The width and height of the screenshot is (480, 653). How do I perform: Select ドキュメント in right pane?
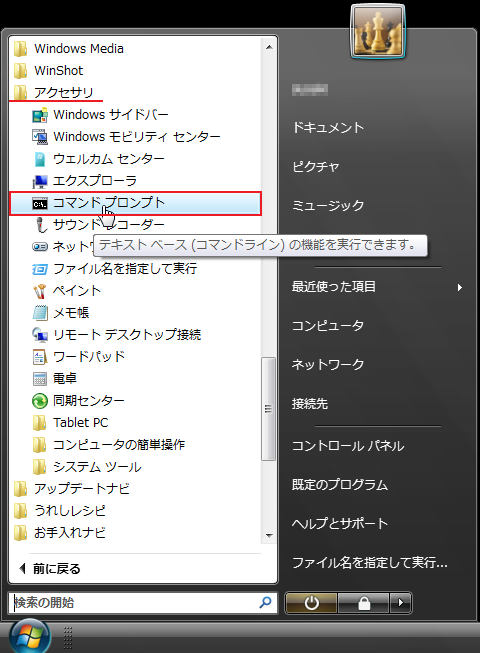pos(328,127)
